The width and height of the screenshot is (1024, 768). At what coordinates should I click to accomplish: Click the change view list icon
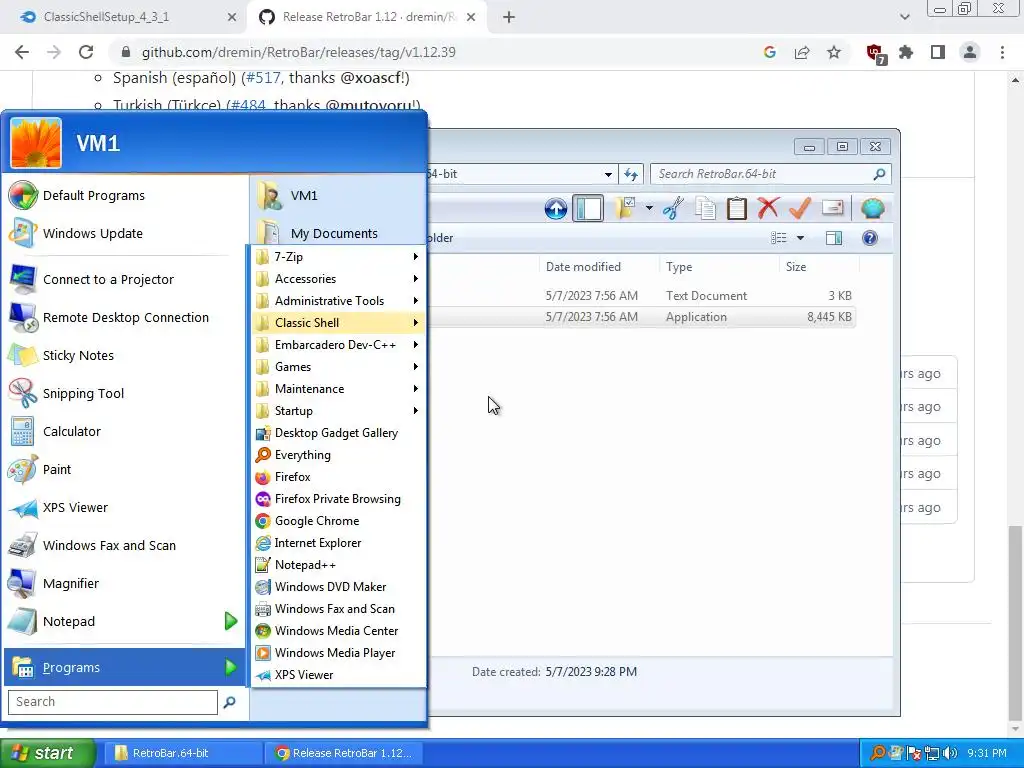point(778,238)
